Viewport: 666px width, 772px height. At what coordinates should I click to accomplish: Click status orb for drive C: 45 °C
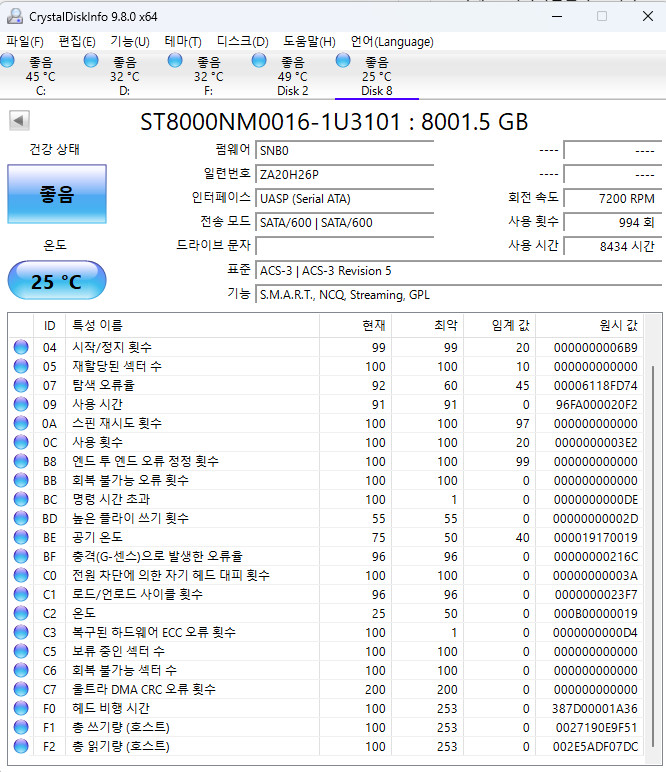(7, 61)
